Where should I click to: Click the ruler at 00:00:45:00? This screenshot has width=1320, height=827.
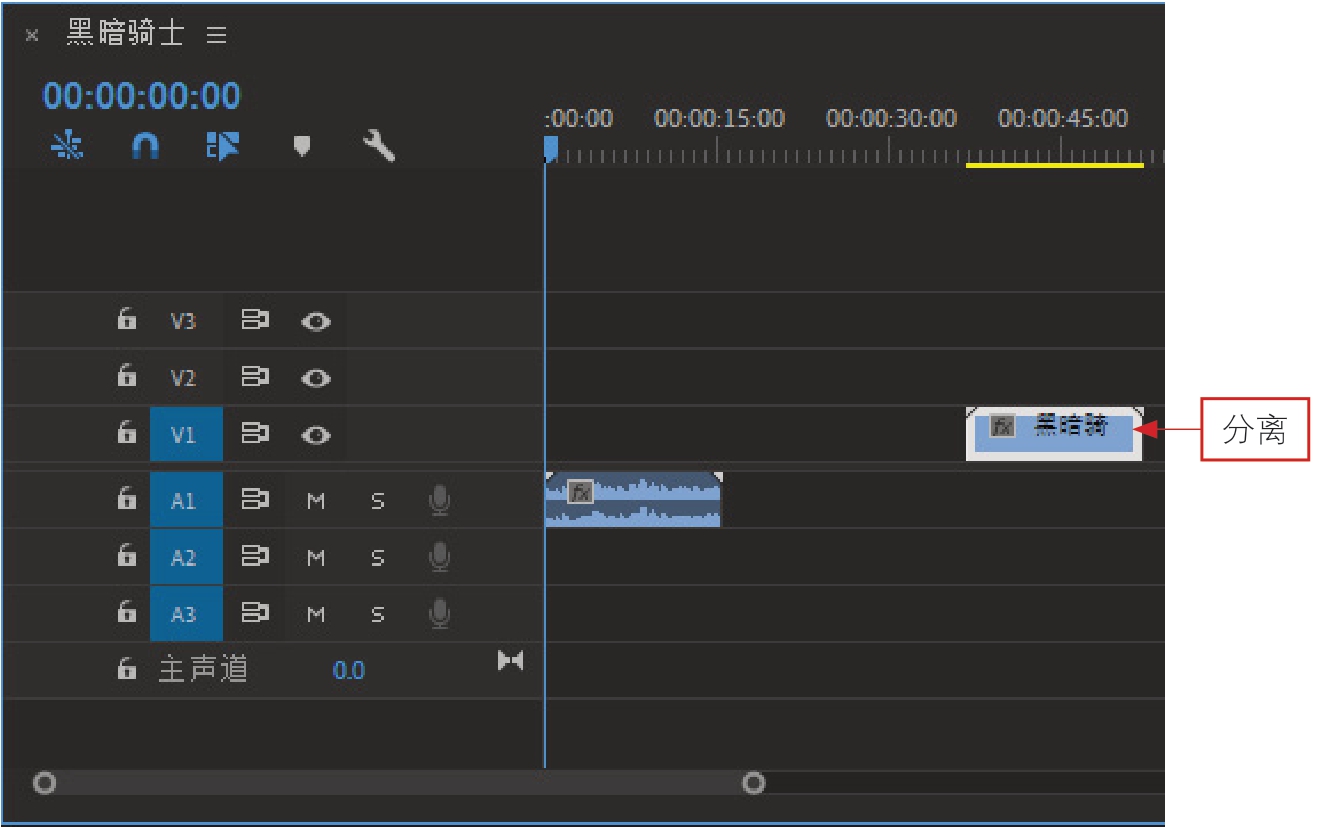pyautogui.click(x=1063, y=118)
